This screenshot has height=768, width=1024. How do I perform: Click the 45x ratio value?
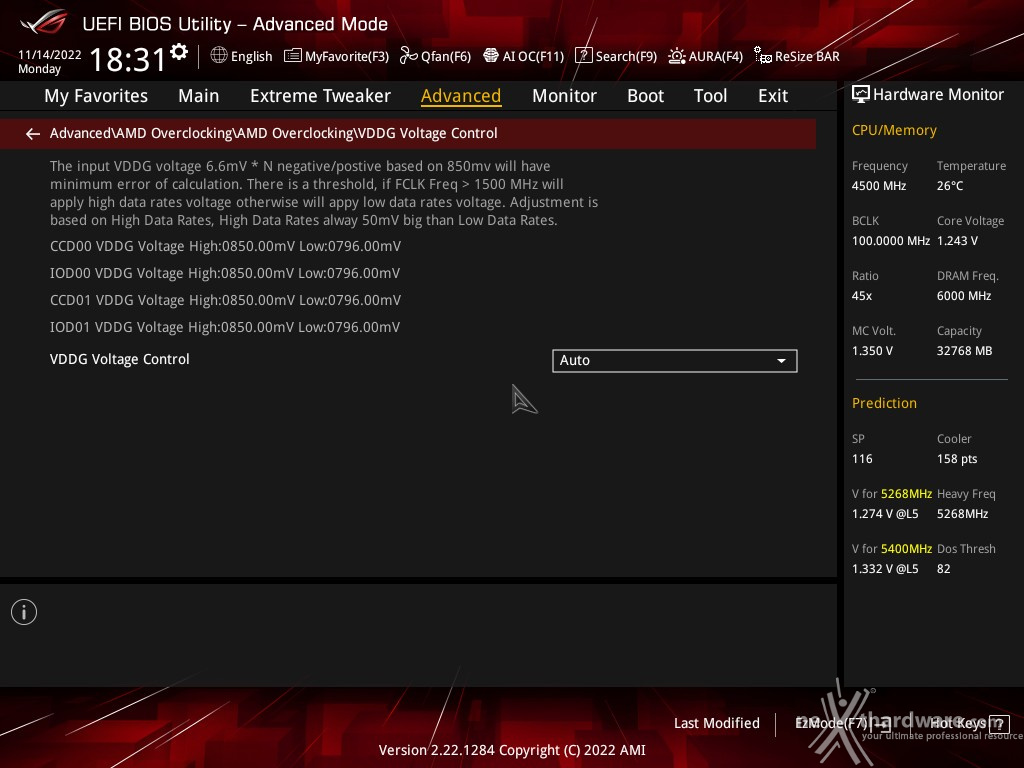[x=861, y=296]
